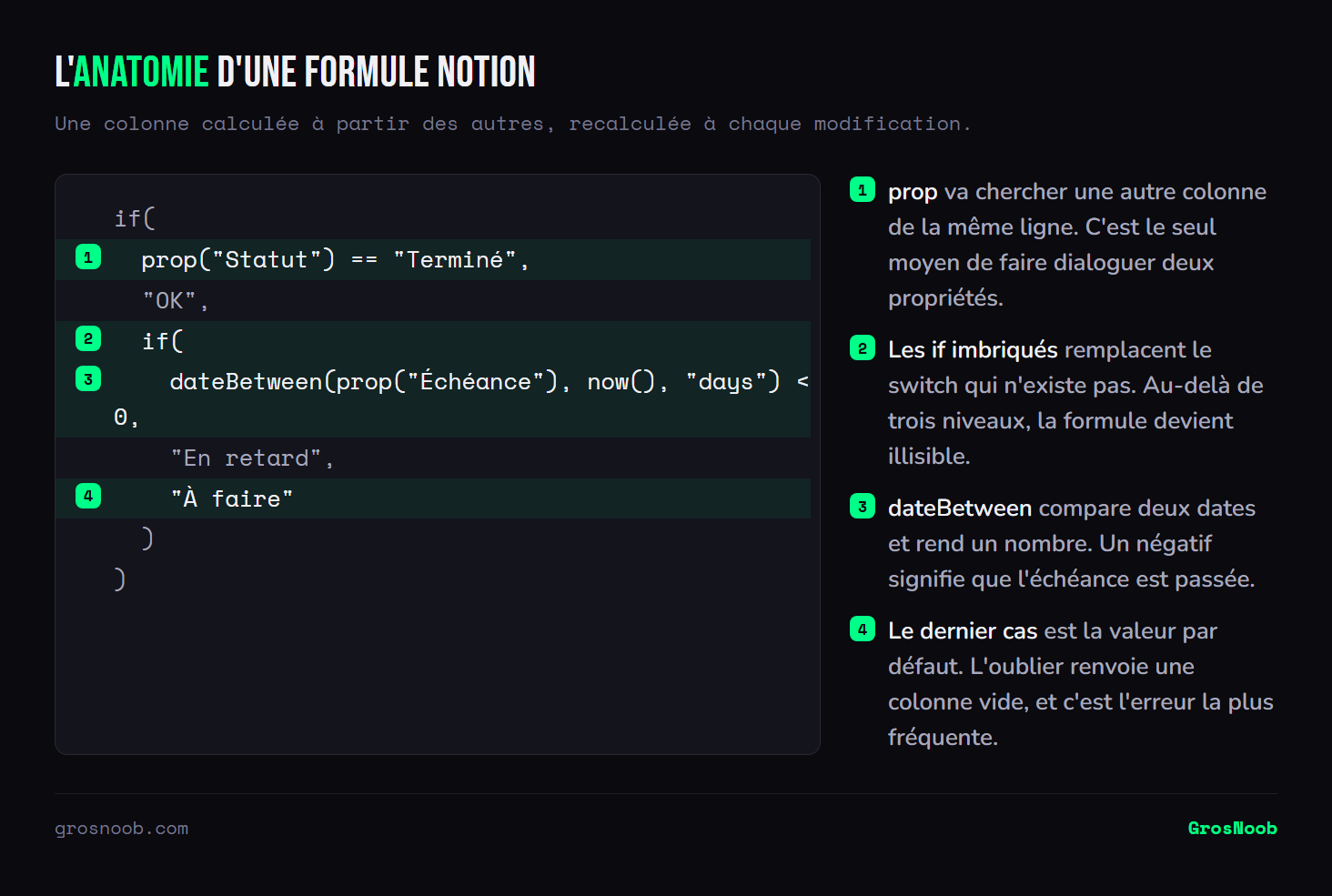Select the explanation starting "Les if imbriqués remplacent"
The width and height of the screenshot is (1332, 896).
(x=1075, y=403)
